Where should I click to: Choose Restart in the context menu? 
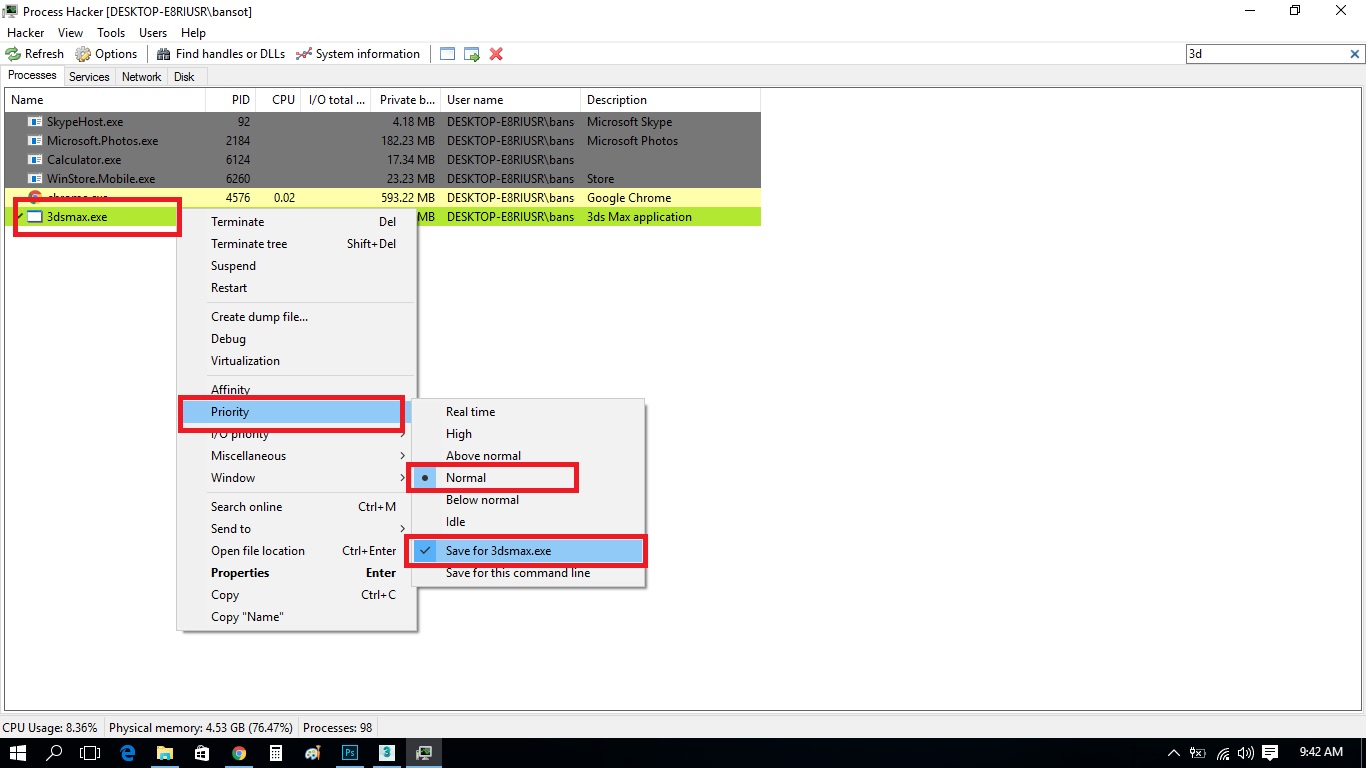pos(297,288)
